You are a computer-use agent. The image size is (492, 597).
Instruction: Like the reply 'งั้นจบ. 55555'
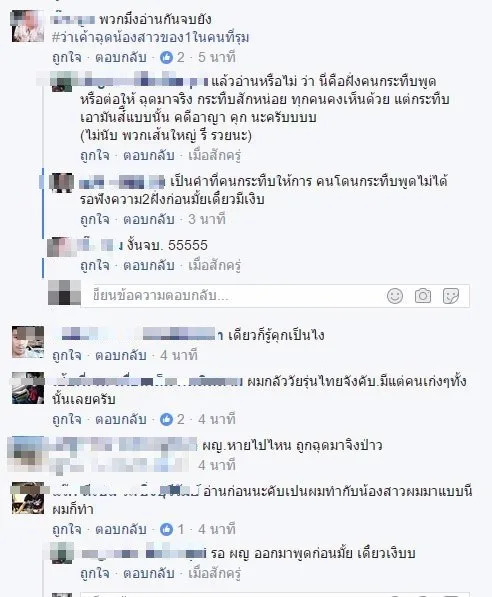click(95, 265)
